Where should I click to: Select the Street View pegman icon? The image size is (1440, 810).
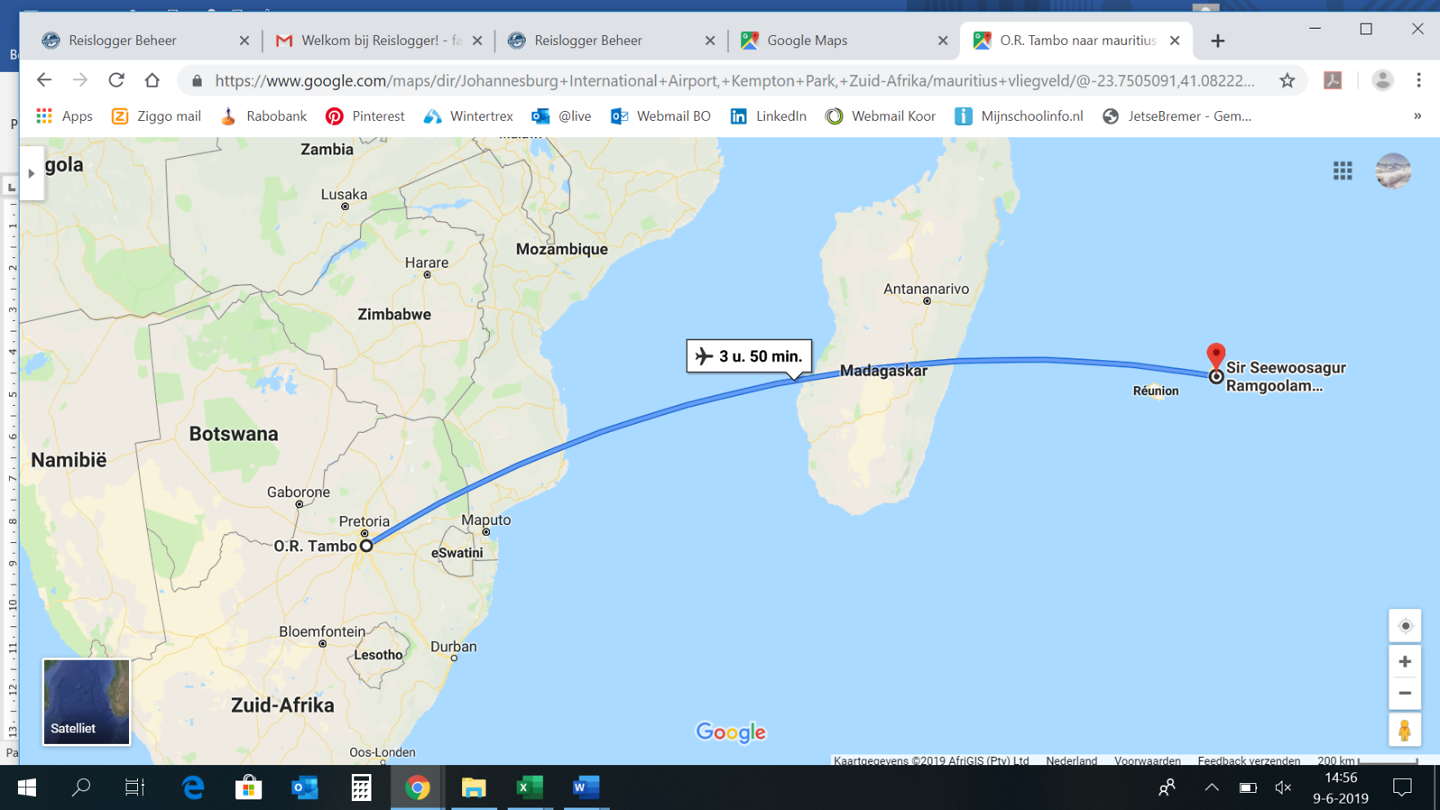tap(1405, 730)
